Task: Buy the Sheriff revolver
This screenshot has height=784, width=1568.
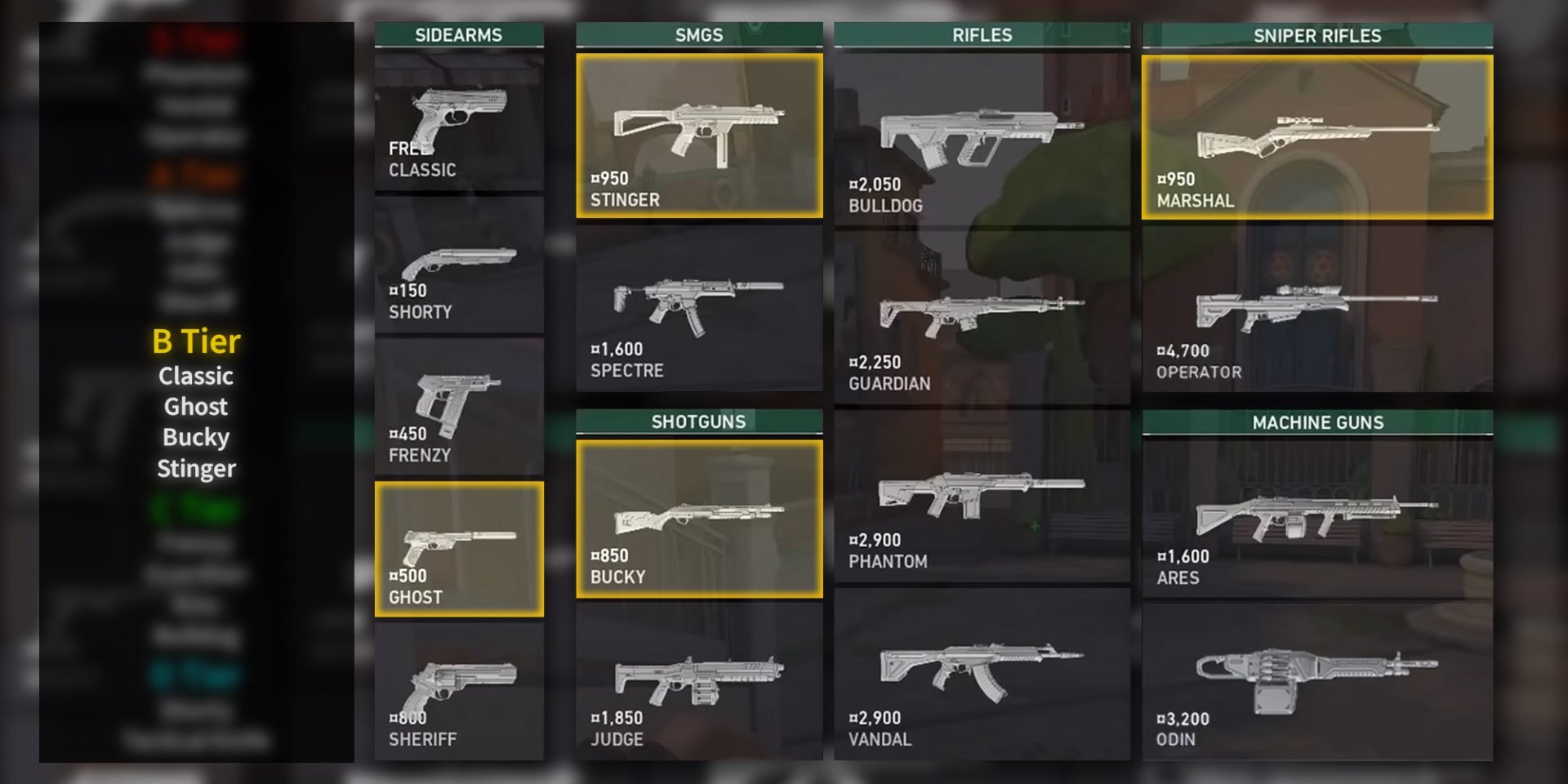Action: [459, 692]
